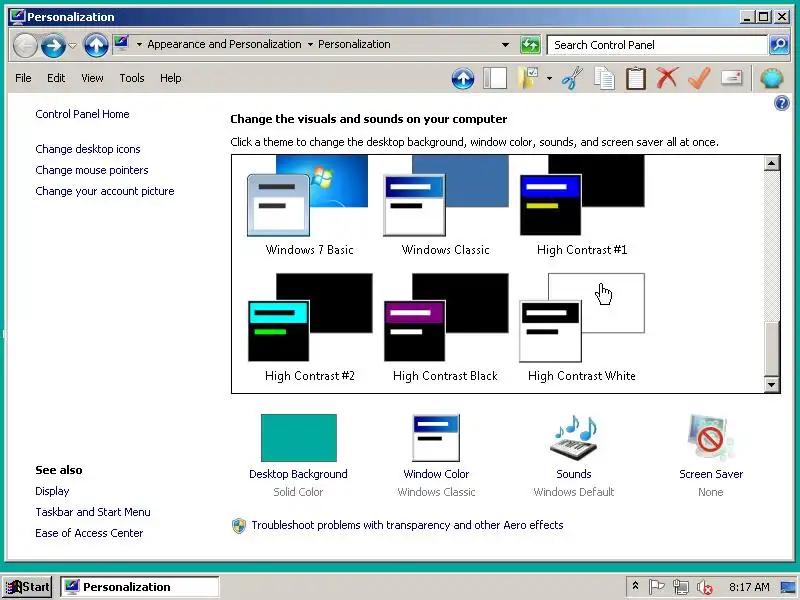Select the High Contrast #2 theme
The height and width of the screenshot is (600, 800).
310,328
